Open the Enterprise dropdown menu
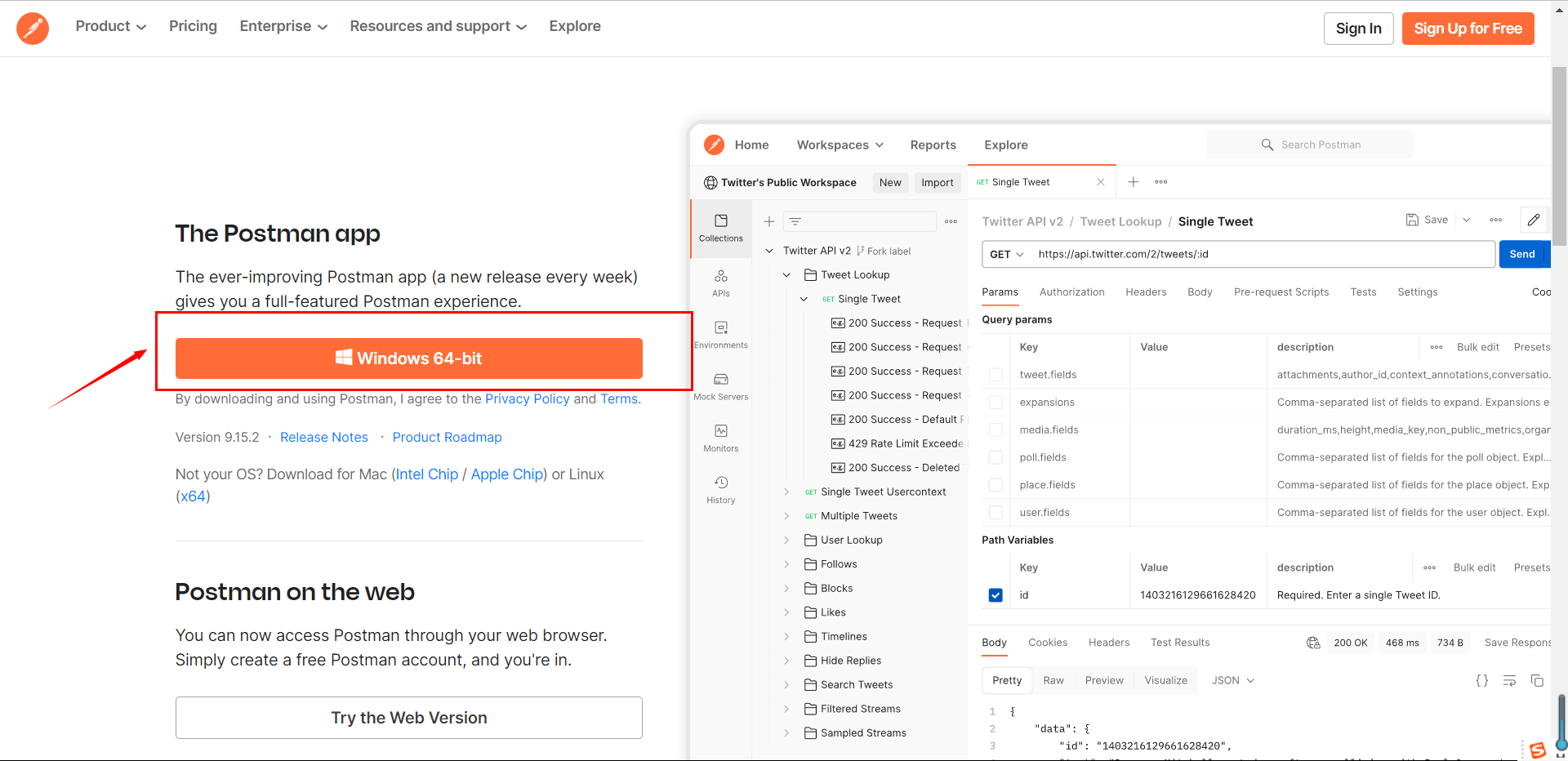 283,26
